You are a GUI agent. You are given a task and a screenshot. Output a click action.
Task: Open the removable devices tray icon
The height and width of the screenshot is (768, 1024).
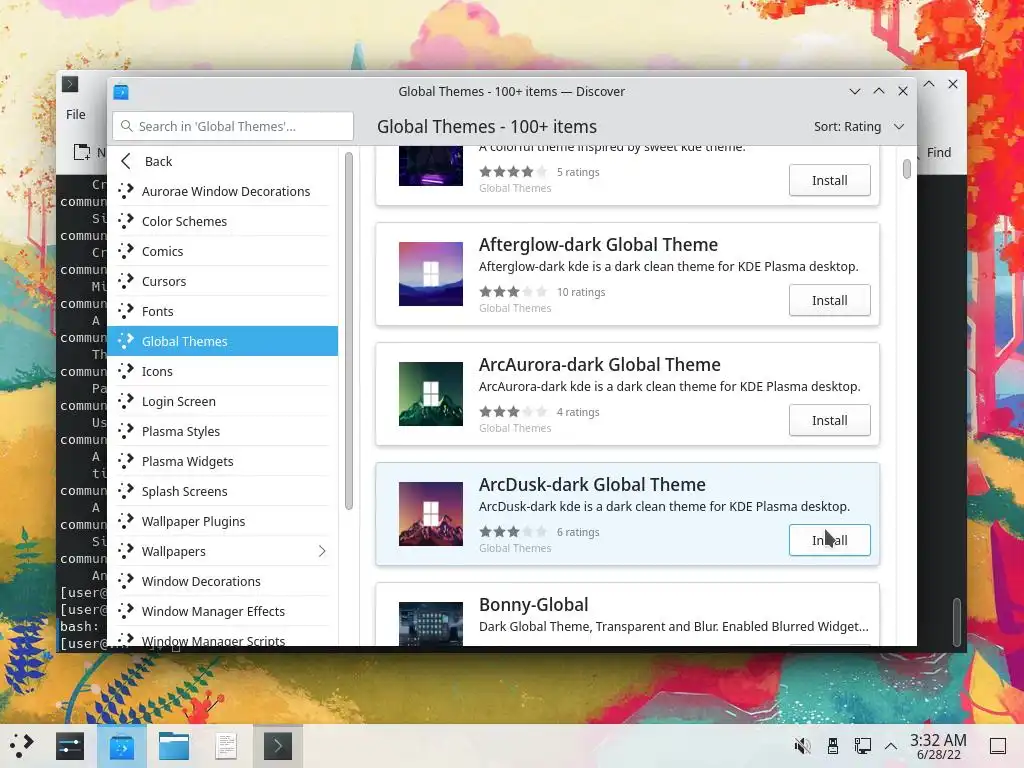click(x=833, y=746)
